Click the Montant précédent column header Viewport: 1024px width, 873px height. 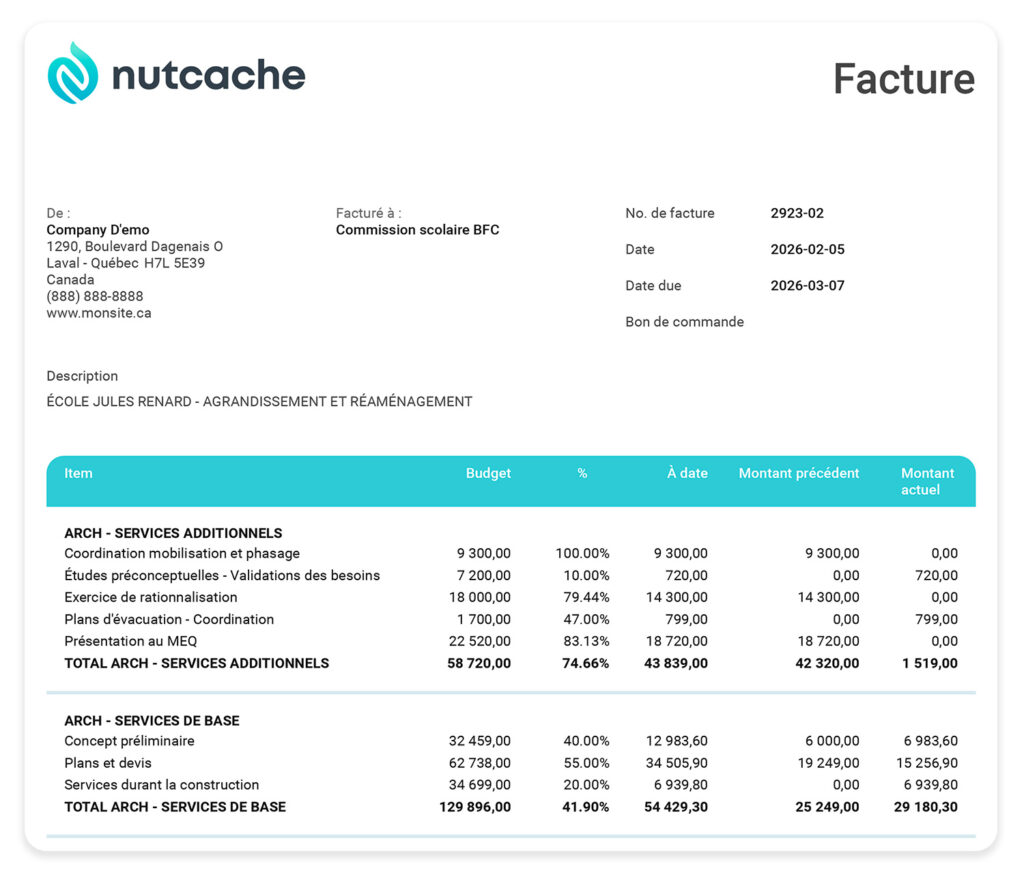(x=798, y=473)
